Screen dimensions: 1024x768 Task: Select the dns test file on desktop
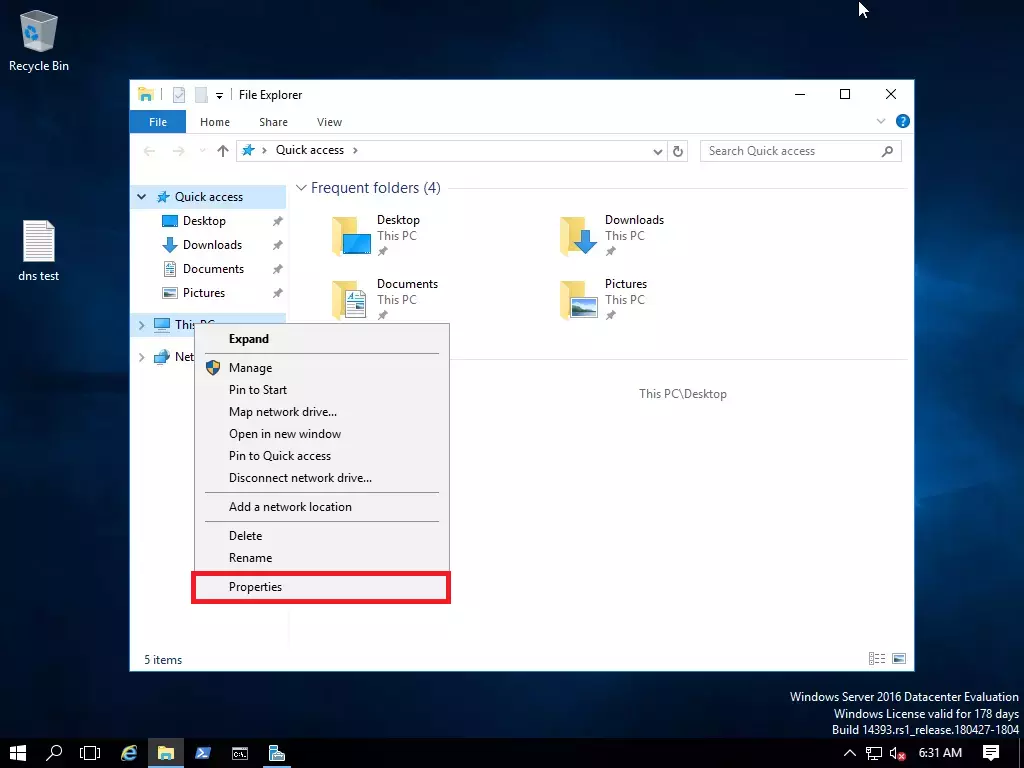pos(39,251)
